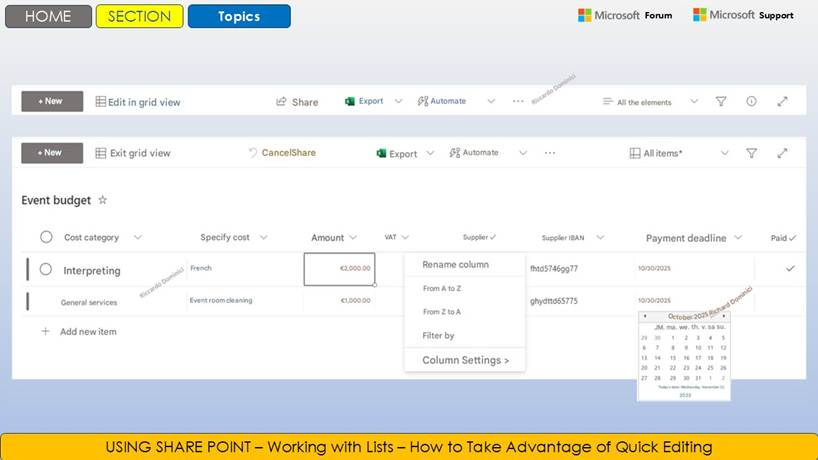Open Automate dropdown arrow in grid toolbar
Viewport: 818px width, 460px height.
tap(523, 153)
